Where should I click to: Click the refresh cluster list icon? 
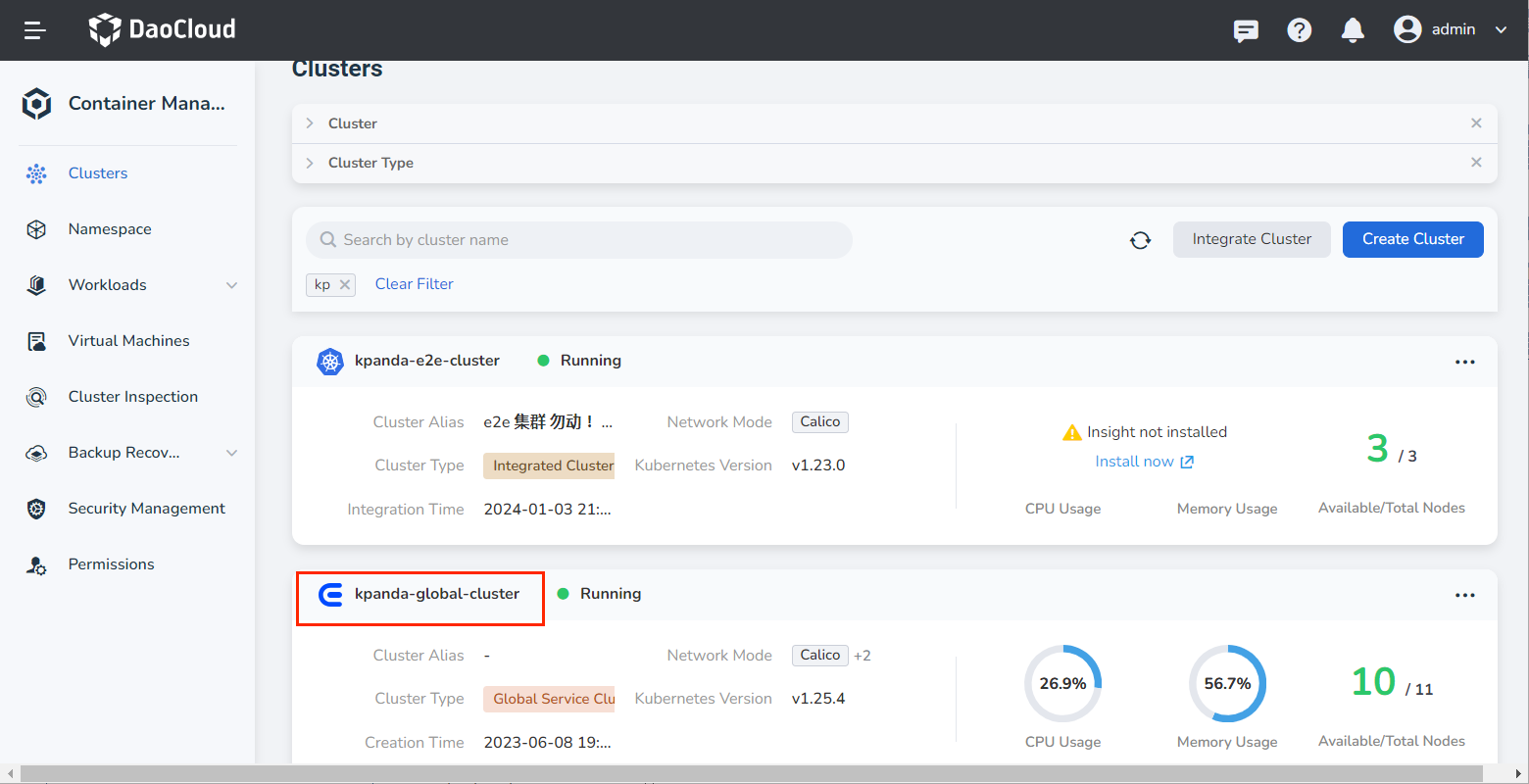(1140, 240)
